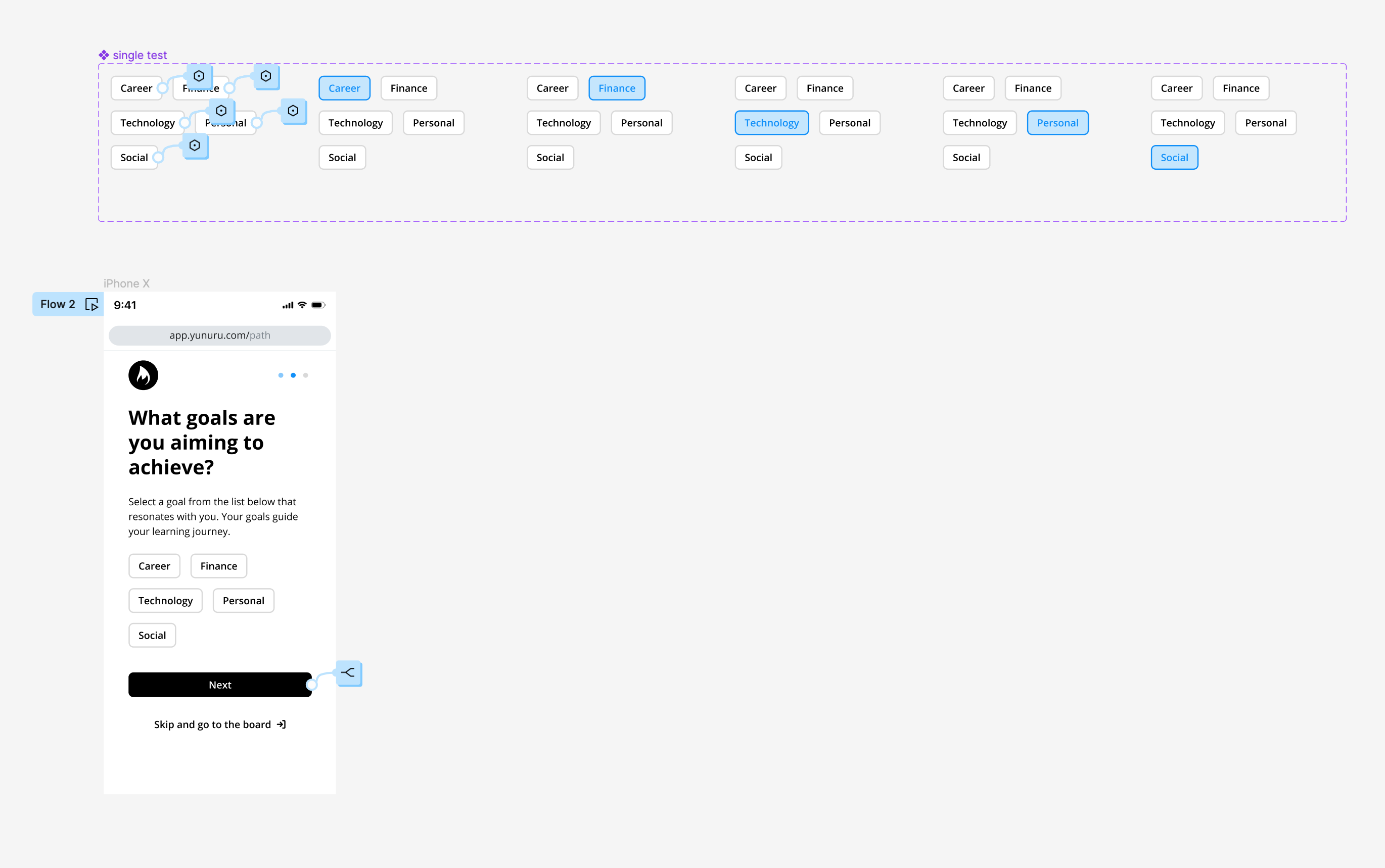This screenshot has width=1385, height=868.
Task: Toggle the Technology goal option
Action: [166, 600]
